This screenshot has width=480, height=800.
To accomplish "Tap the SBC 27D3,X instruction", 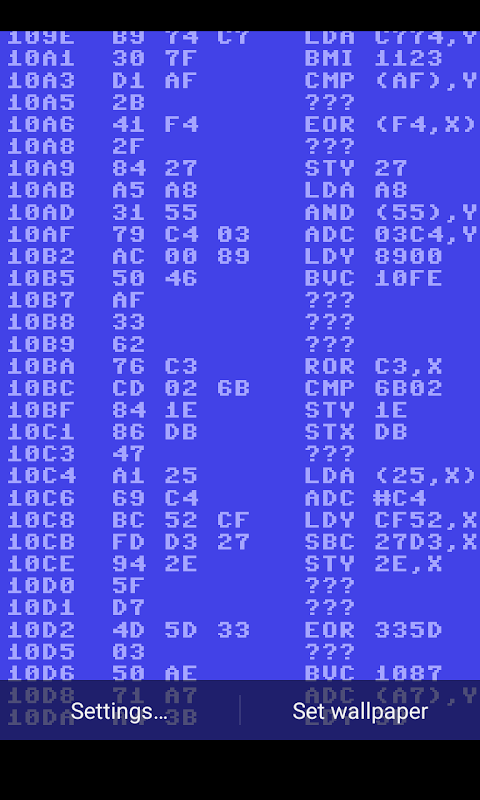I will point(391,542).
